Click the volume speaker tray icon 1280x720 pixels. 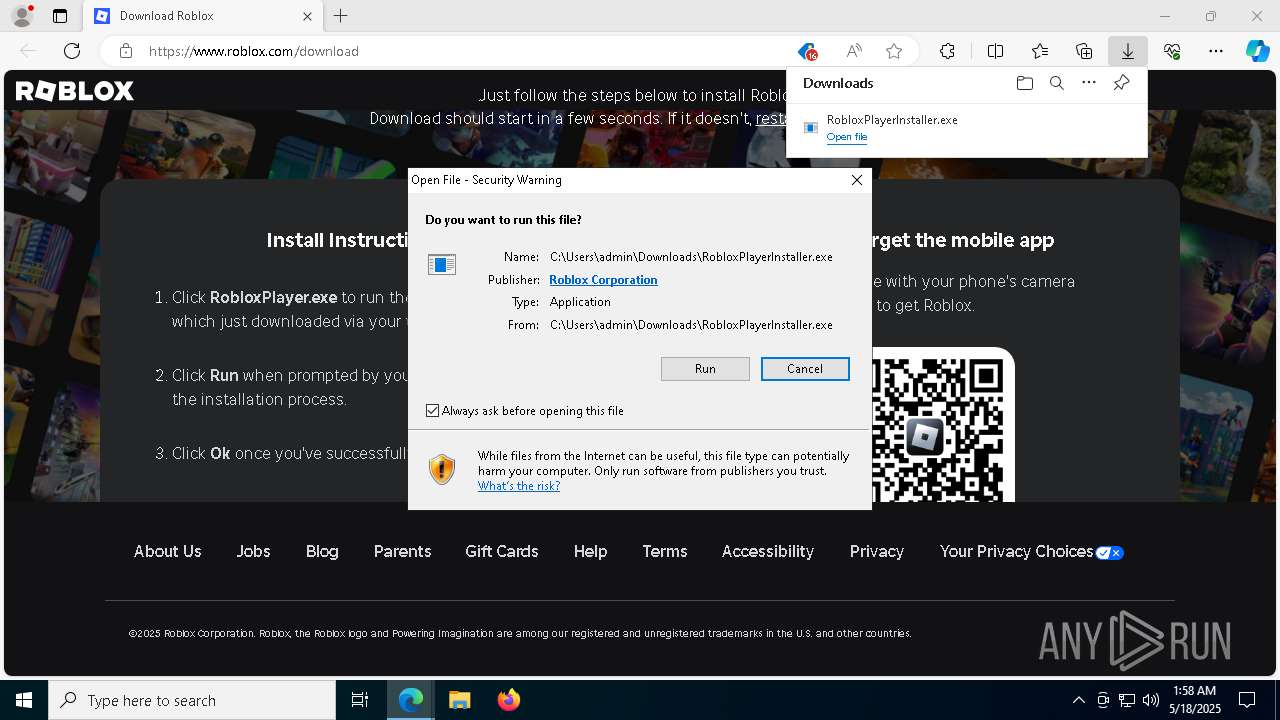(1151, 700)
